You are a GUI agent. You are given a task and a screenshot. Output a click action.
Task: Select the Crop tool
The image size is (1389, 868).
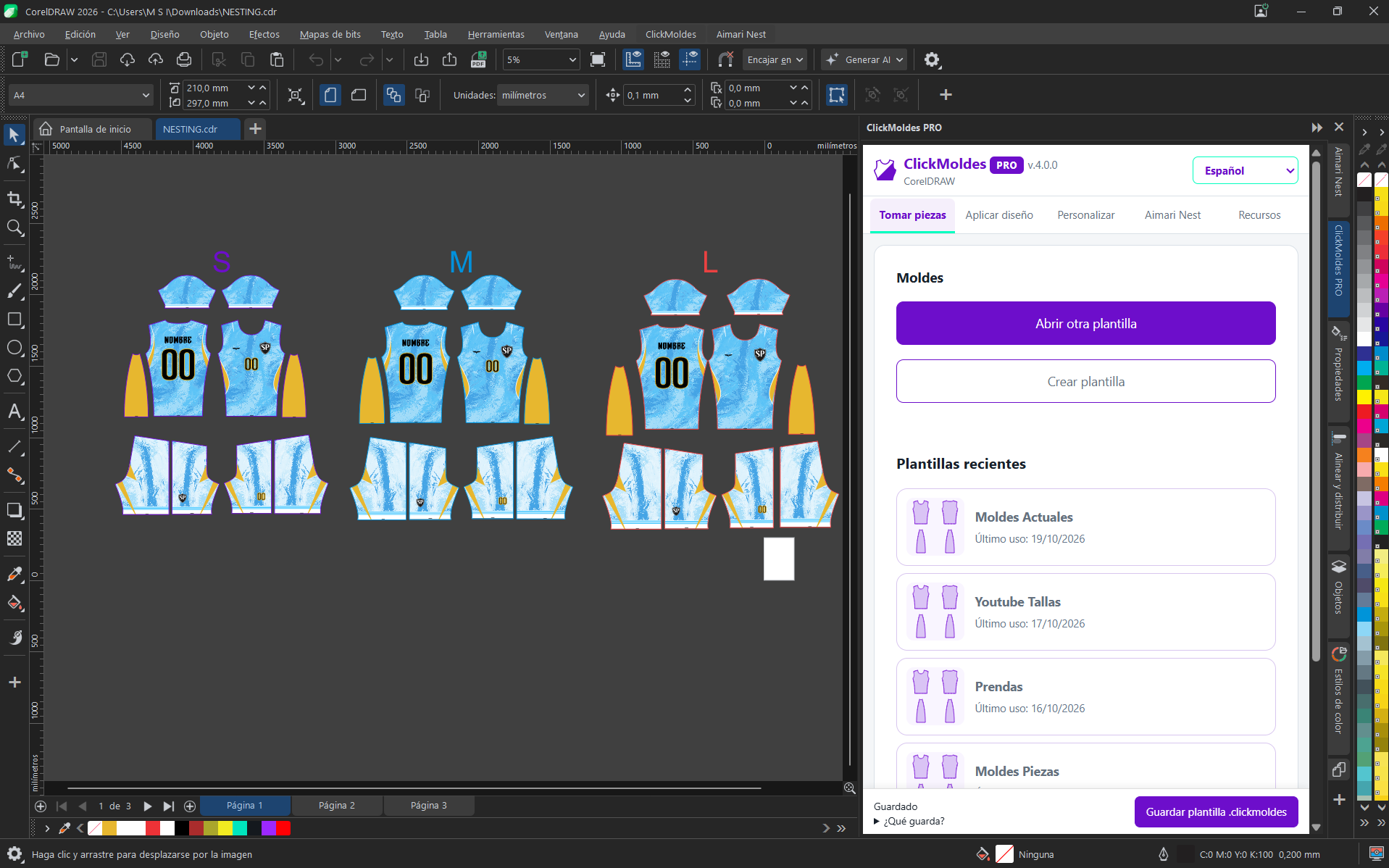(x=14, y=199)
